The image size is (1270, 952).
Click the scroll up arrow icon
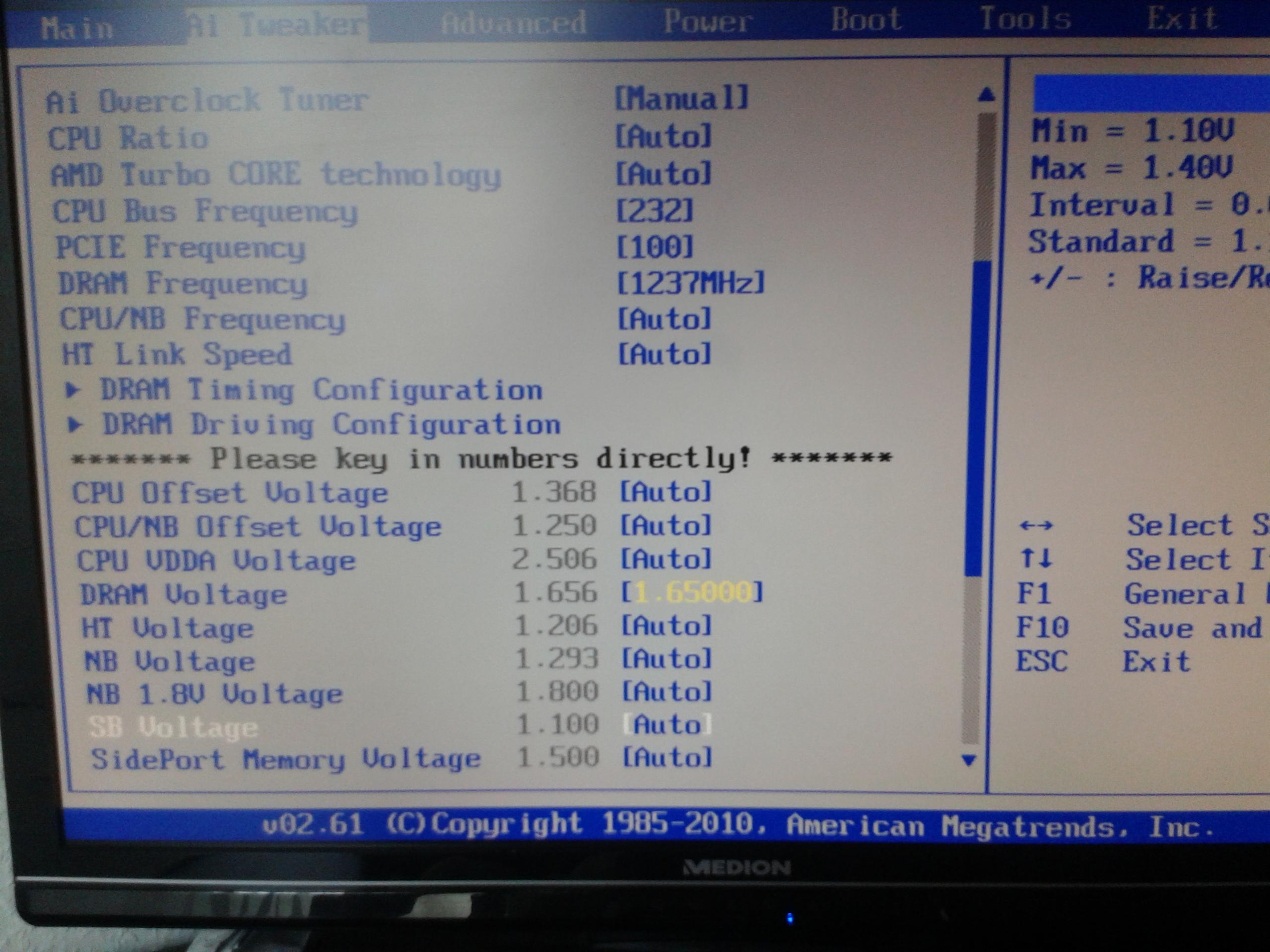pos(987,94)
